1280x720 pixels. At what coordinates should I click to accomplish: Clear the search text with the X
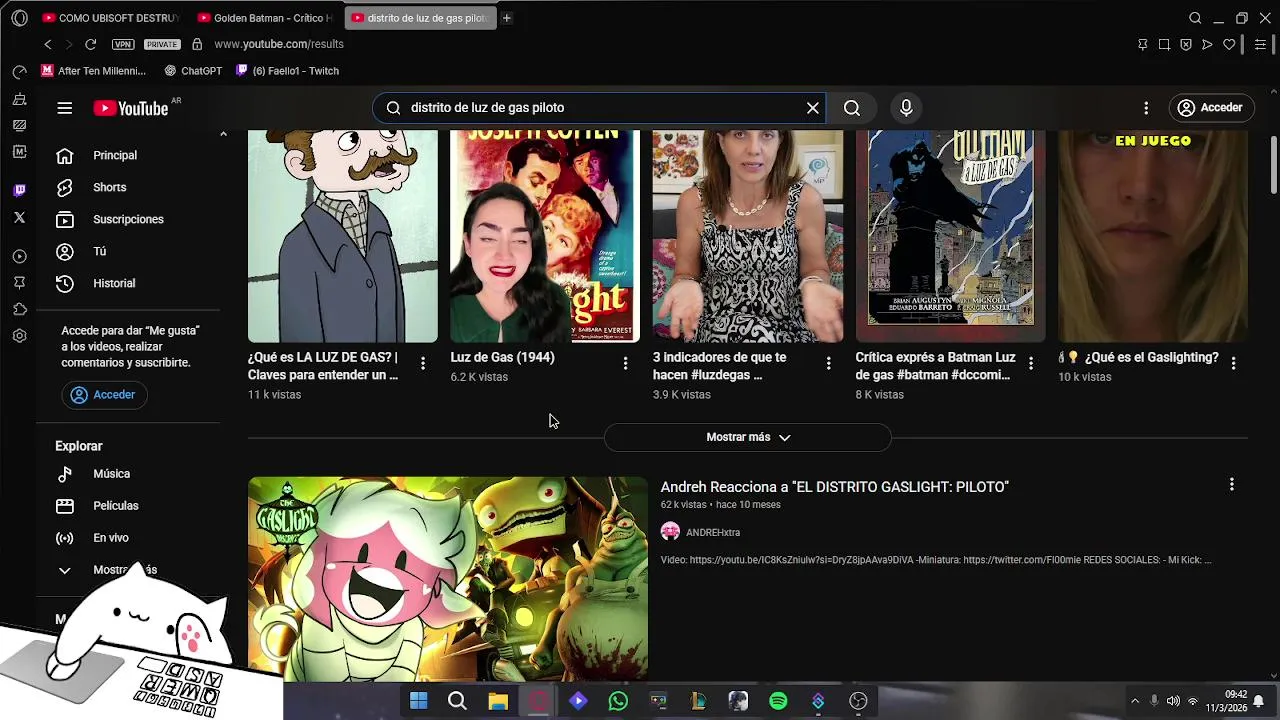[813, 108]
